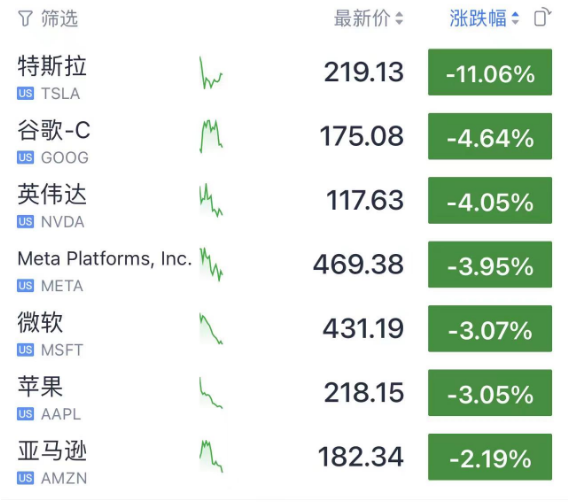Toggle the 涨跌幅 sort order arrows
This screenshot has height=504, width=568.
pyautogui.click(x=515, y=18)
